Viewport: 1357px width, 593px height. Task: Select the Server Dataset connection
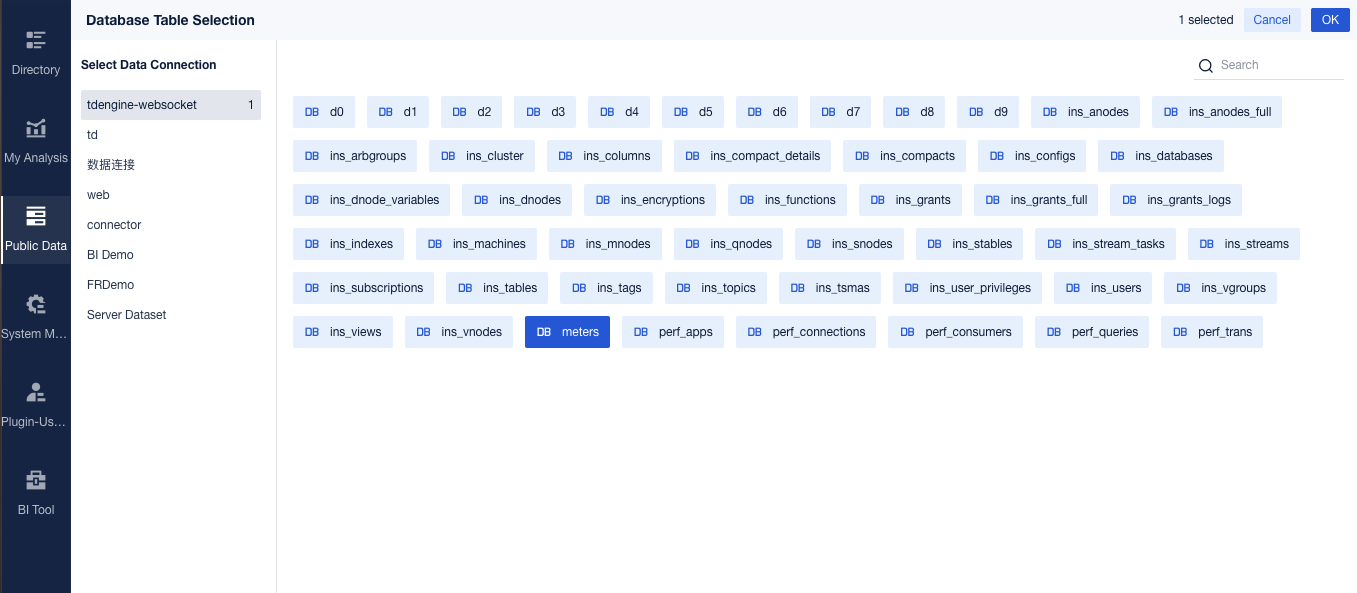click(171, 315)
